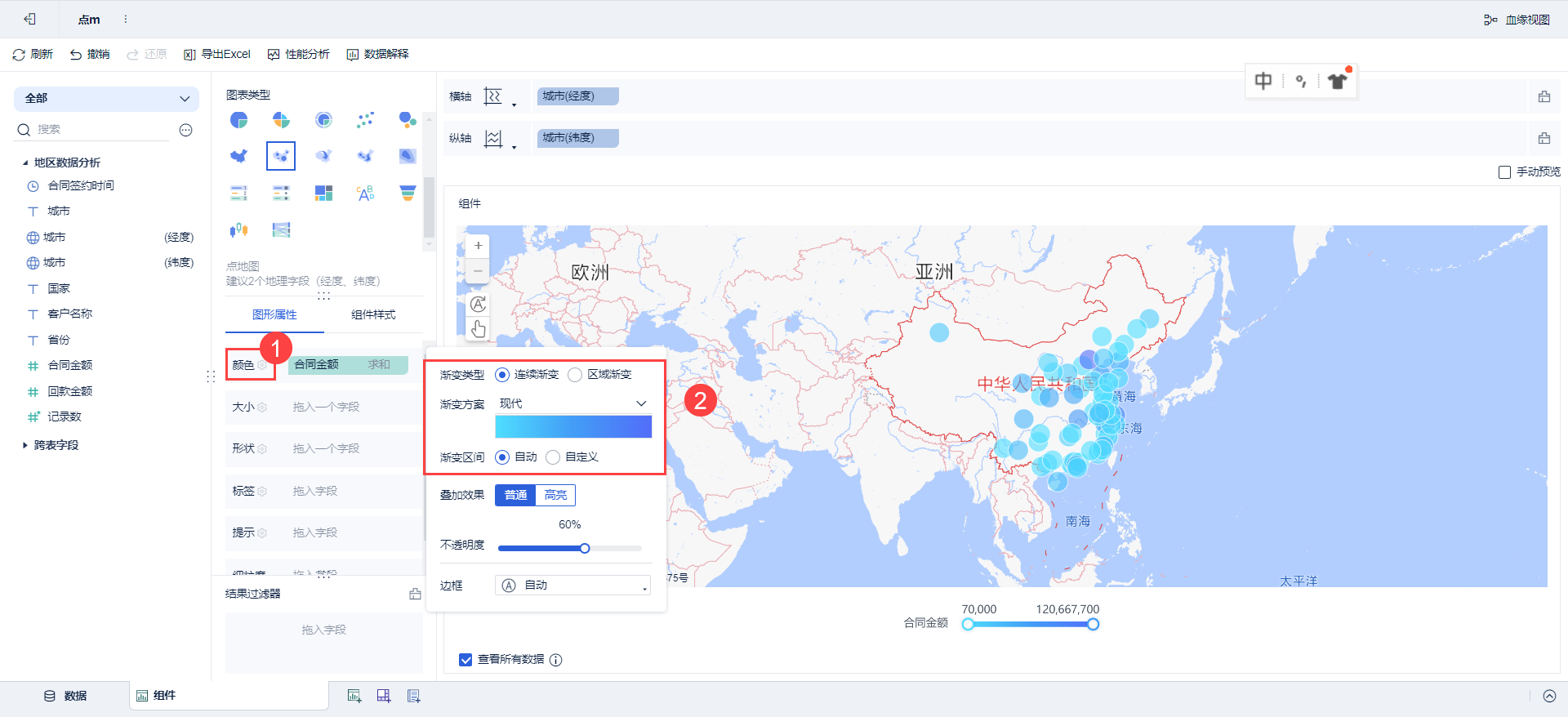Click the opacity slider handle

pyautogui.click(x=585, y=548)
